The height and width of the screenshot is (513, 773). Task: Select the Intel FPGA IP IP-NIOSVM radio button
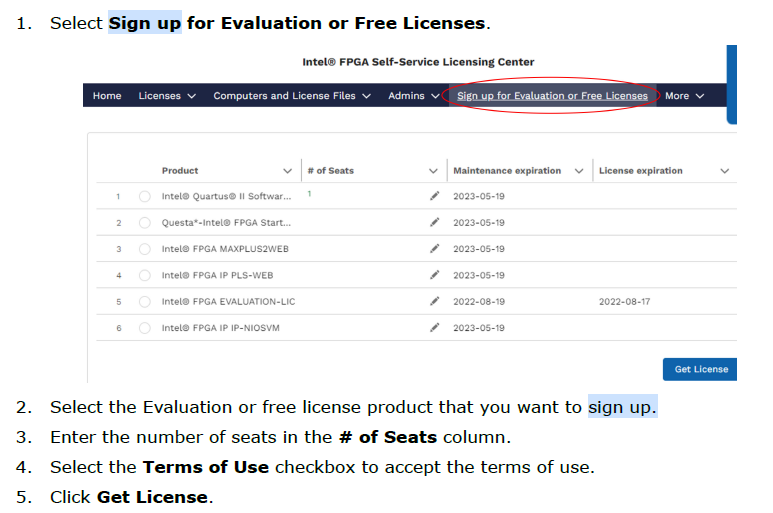144,328
